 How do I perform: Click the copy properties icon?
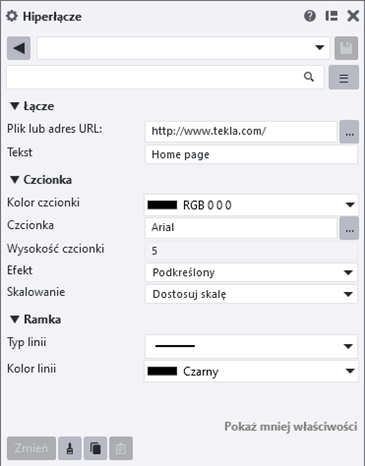tap(95, 448)
